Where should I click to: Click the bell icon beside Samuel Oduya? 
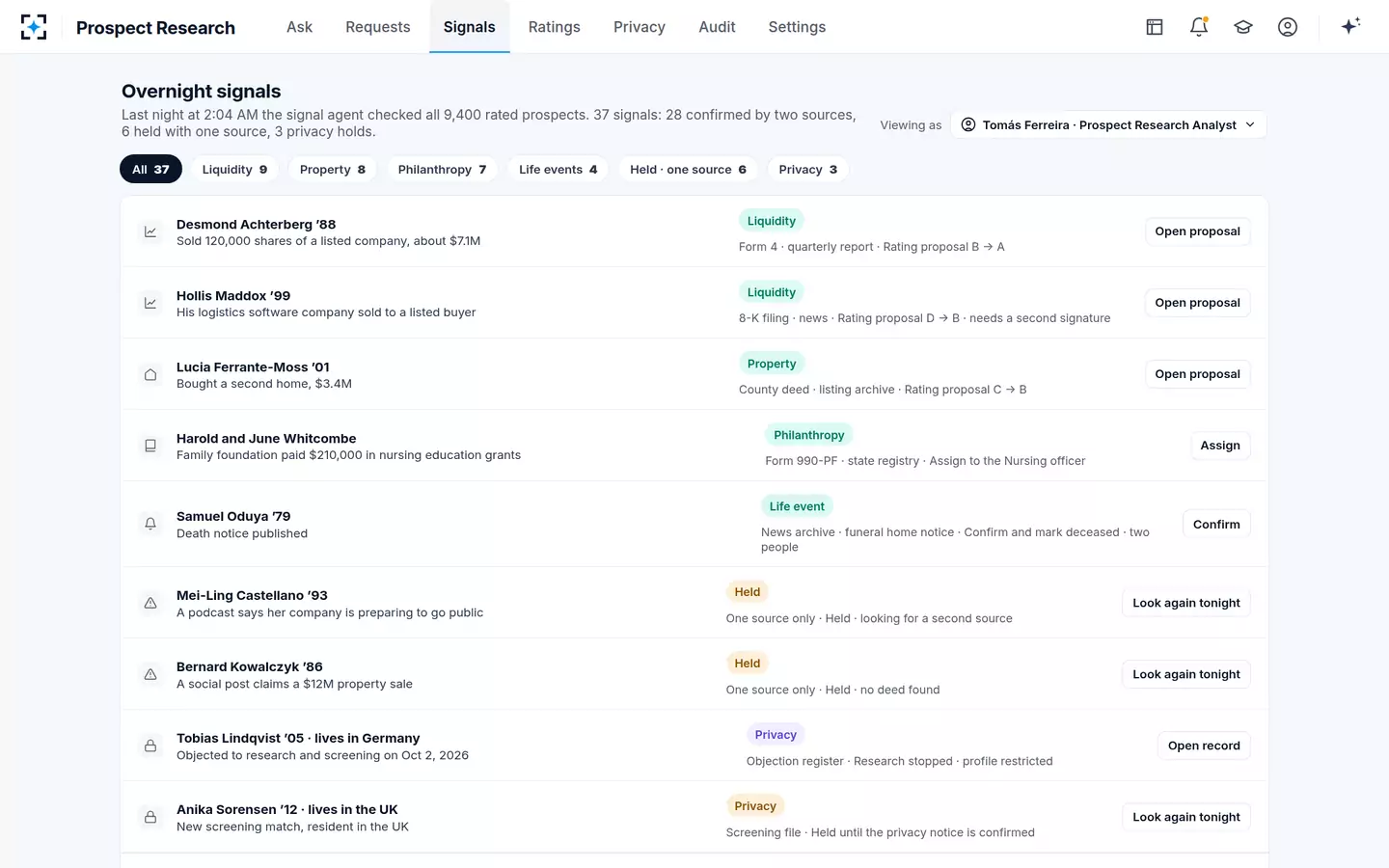click(x=150, y=524)
